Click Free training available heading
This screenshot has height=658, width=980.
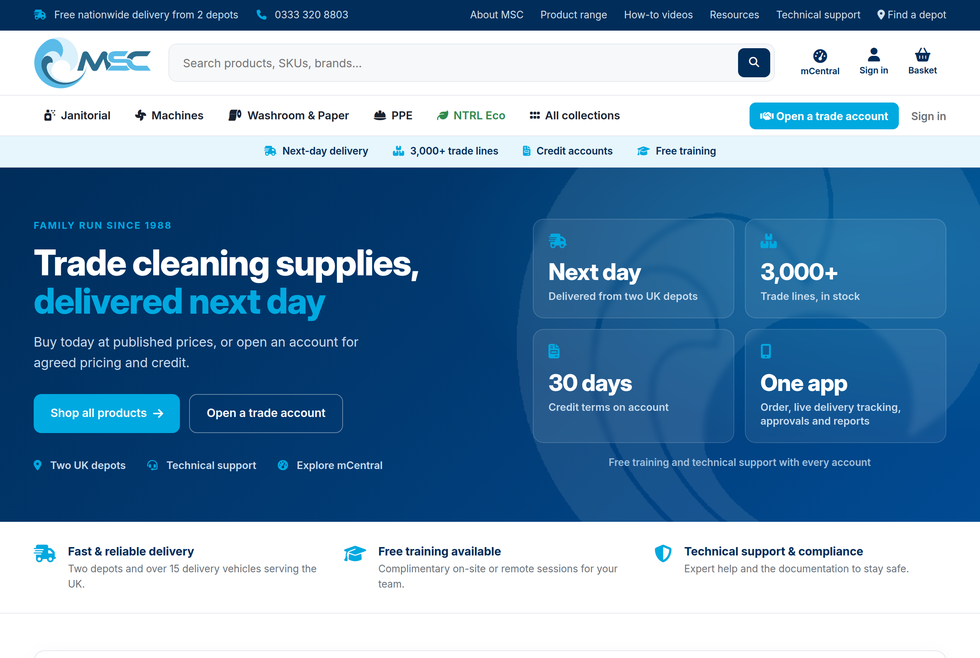pos(439,551)
